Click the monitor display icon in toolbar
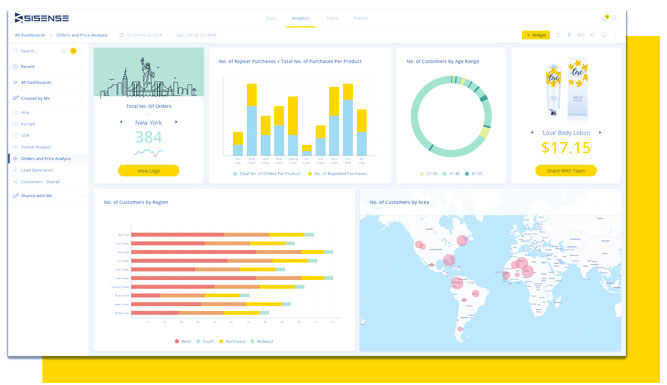Viewport: 667px width, 385px height. pyautogui.click(x=604, y=35)
